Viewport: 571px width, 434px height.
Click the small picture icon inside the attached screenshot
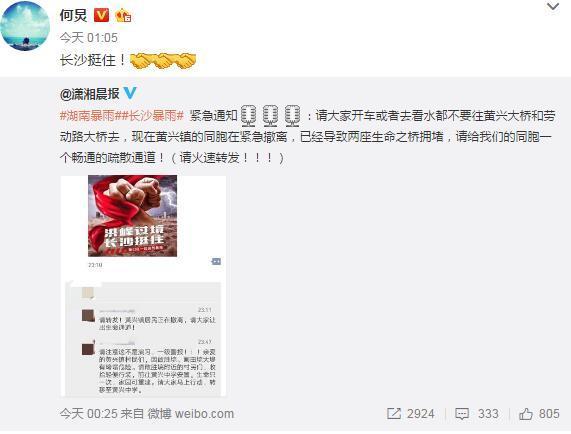(x=216, y=261)
